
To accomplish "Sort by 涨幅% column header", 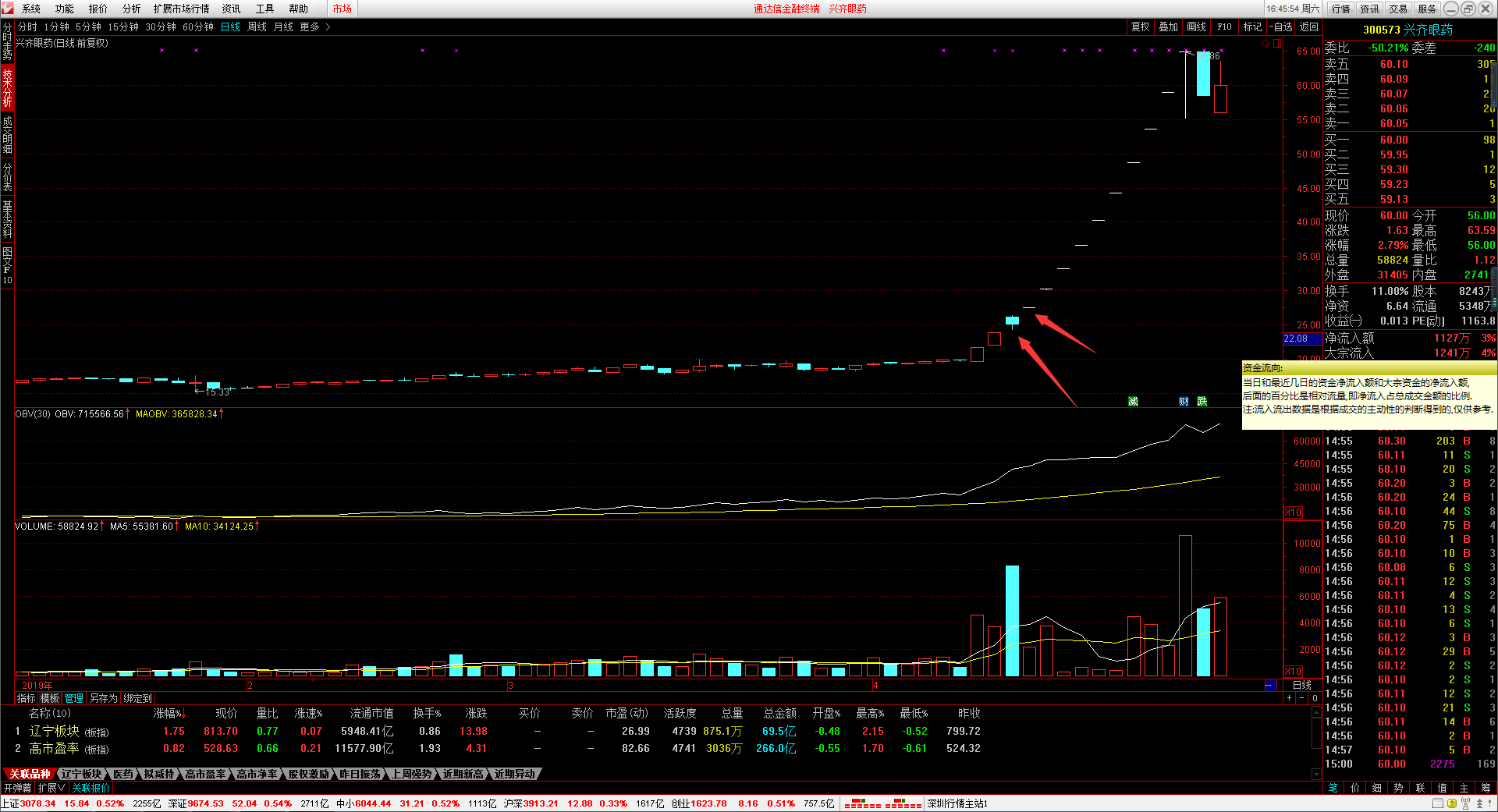I will click(x=169, y=713).
